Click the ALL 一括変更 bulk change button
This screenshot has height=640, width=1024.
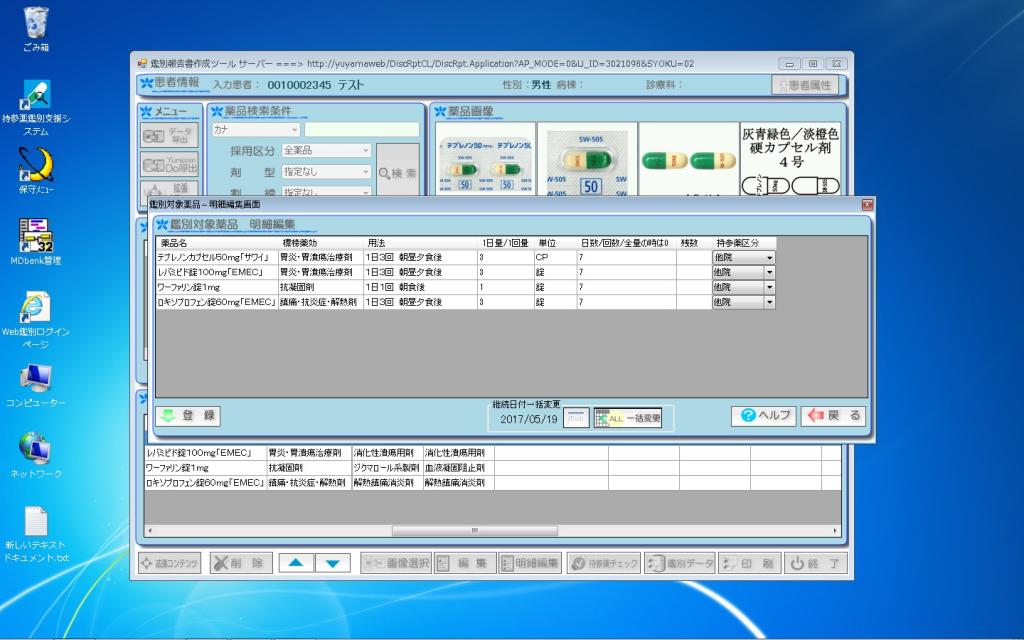pyautogui.click(x=628, y=419)
